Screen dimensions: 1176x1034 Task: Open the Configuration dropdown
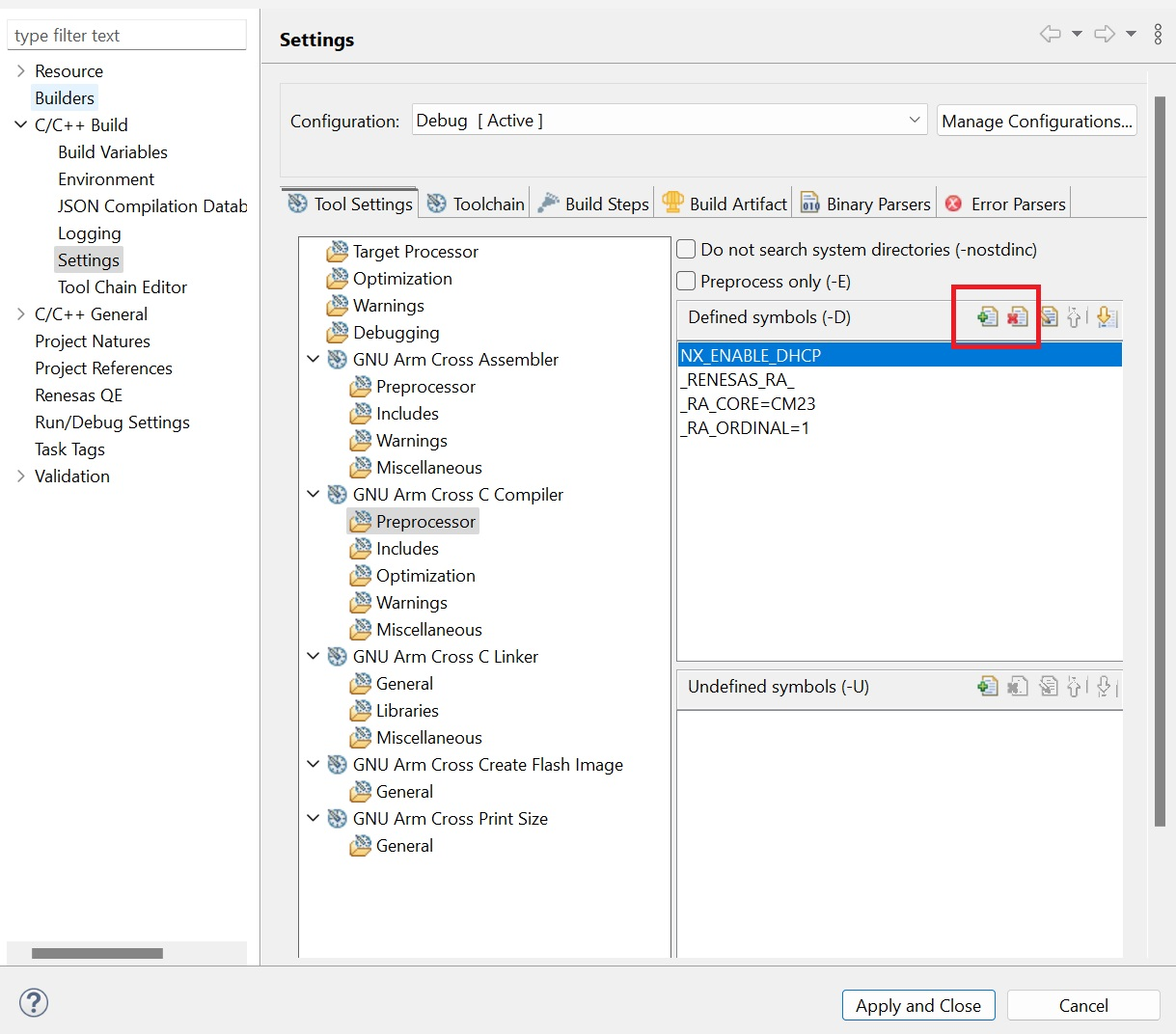tap(670, 120)
